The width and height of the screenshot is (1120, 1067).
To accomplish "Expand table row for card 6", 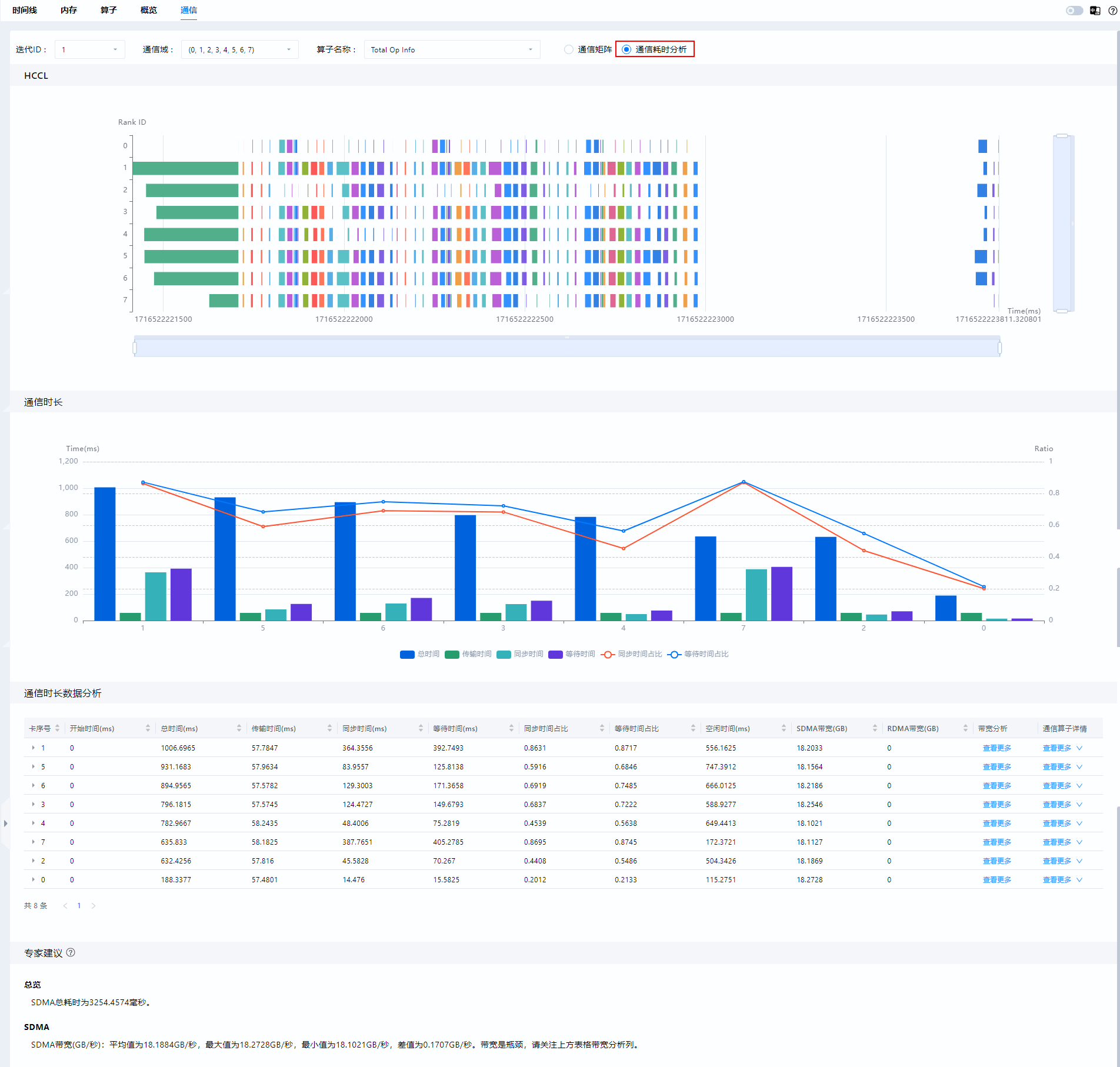I will coord(33,785).
